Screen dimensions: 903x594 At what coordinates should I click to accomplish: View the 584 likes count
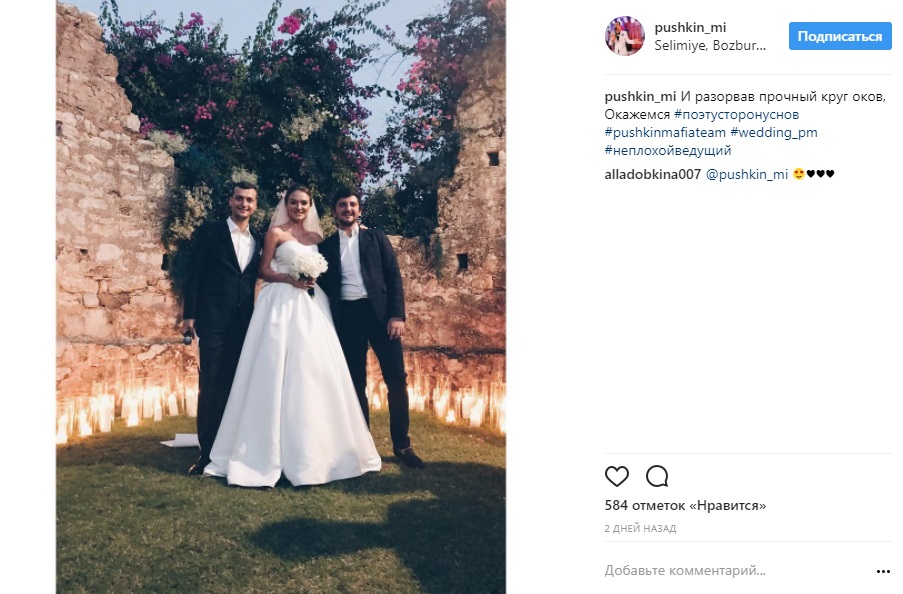[685, 505]
